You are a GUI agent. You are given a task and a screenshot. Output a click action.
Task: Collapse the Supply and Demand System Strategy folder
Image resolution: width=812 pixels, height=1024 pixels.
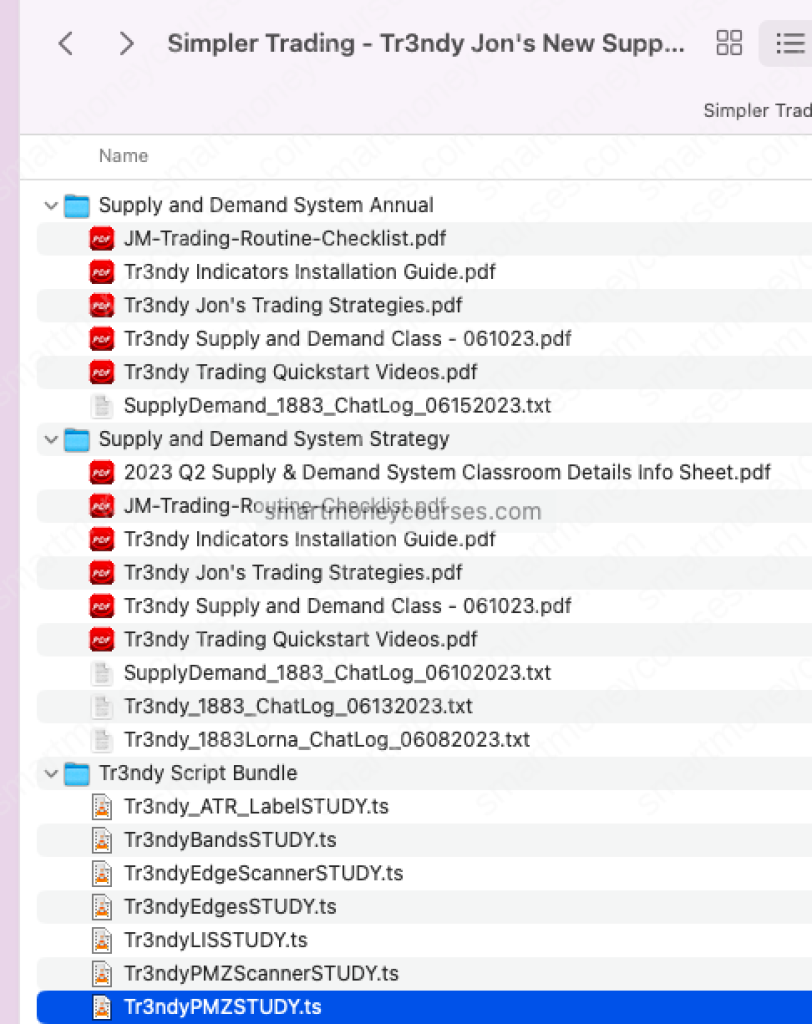tap(50, 440)
